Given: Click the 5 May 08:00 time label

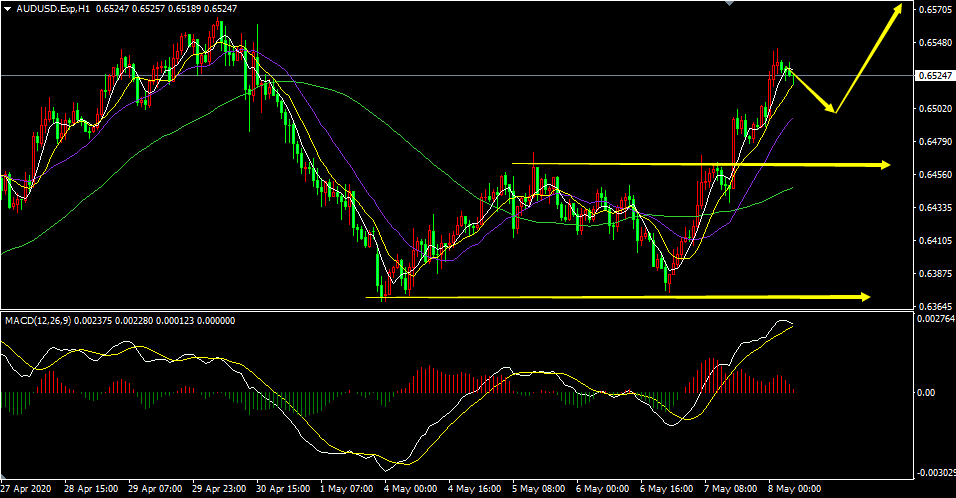Looking at the screenshot, I should 538,489.
